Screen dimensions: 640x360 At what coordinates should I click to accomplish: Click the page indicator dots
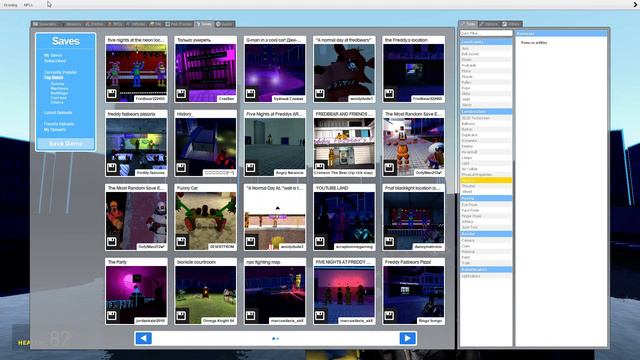(x=276, y=338)
